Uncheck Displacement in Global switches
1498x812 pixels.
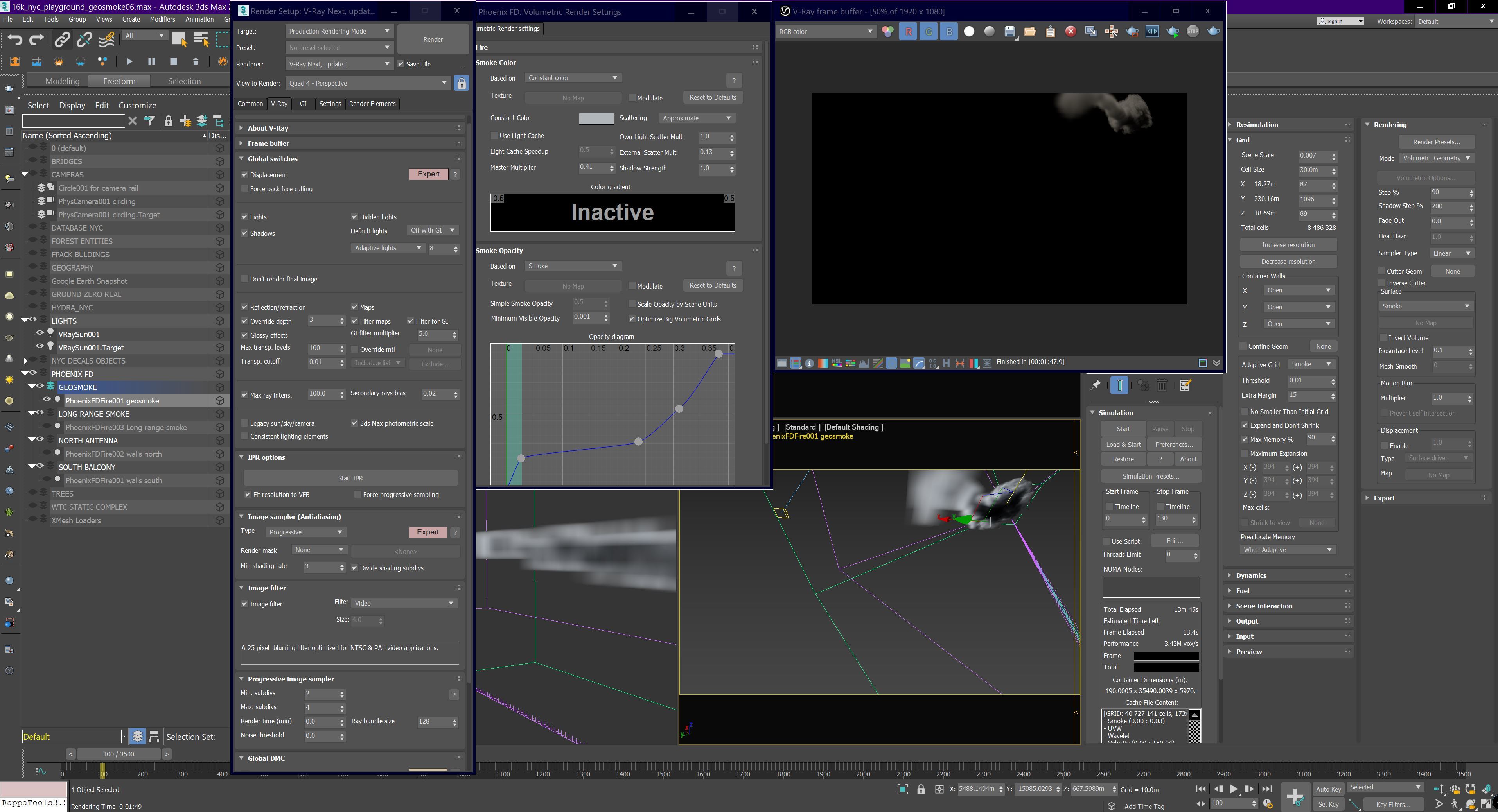[x=245, y=174]
